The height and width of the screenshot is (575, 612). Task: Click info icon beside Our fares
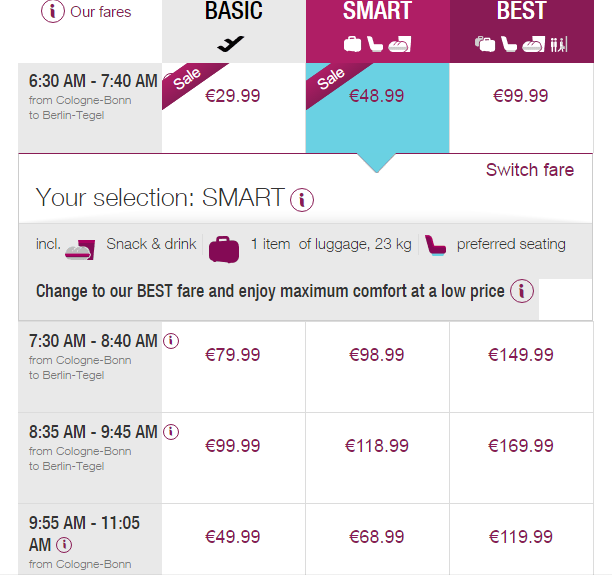click(x=53, y=12)
